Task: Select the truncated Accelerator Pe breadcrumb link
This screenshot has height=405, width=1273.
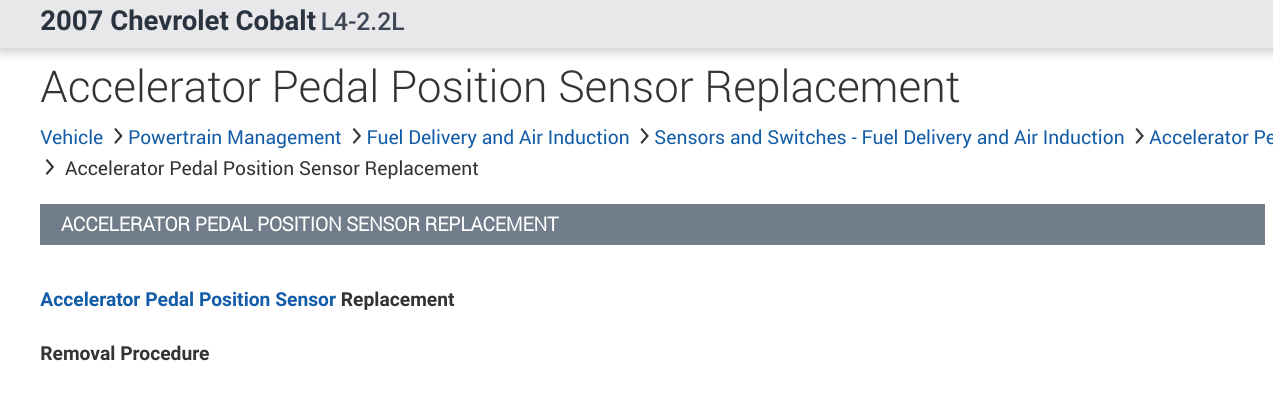Action: point(1210,138)
